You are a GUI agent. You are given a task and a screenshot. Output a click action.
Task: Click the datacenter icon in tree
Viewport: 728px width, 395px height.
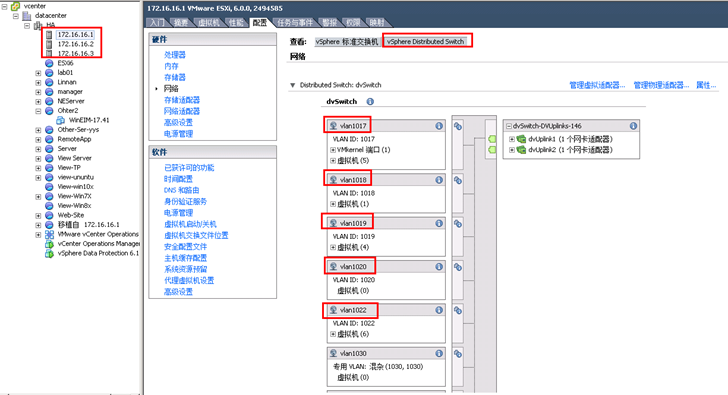coord(27,16)
